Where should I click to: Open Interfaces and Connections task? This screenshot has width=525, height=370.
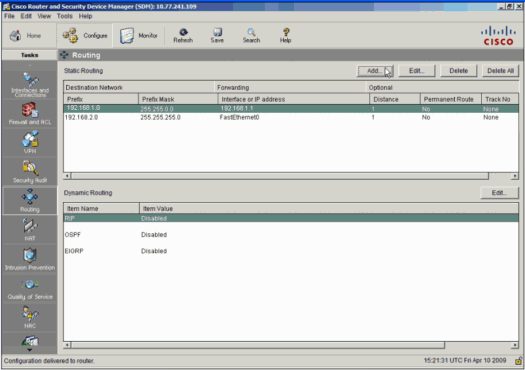tap(30, 85)
